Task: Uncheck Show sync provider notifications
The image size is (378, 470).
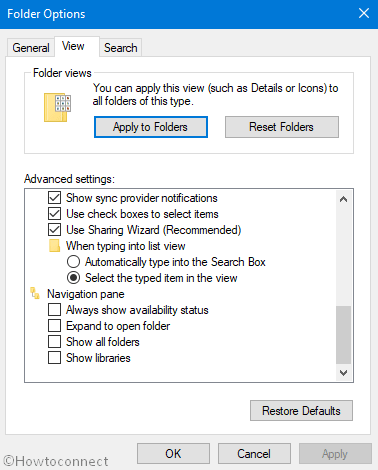Action: [54, 198]
